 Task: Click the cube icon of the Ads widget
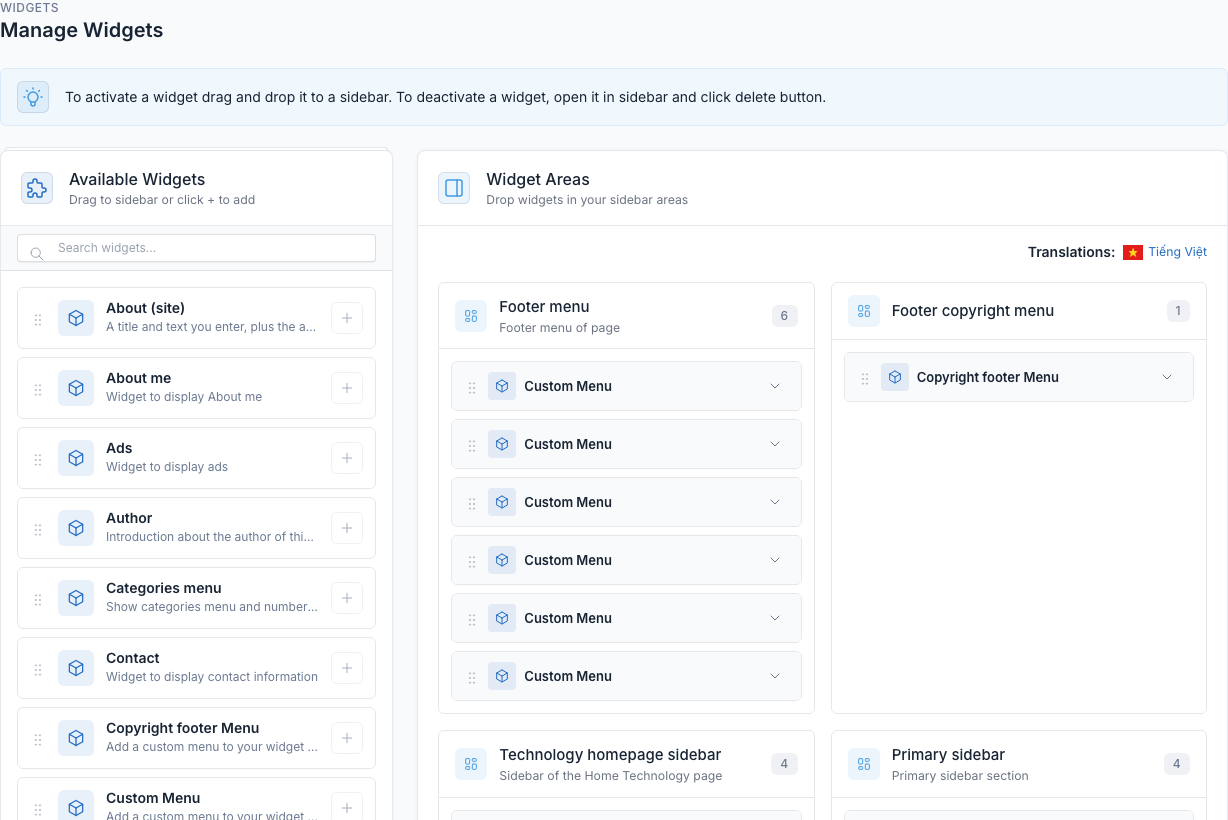click(76, 458)
